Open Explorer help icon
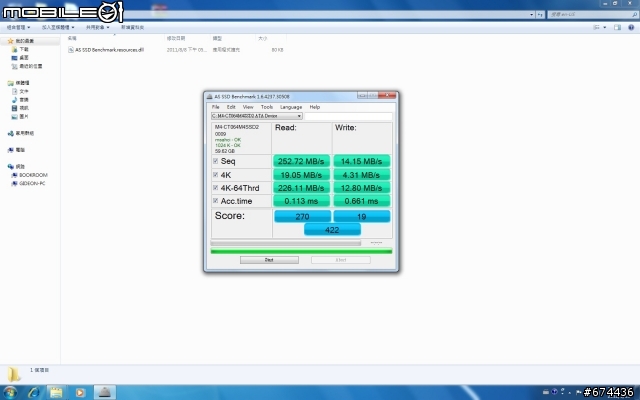Viewport: 640px width, 400px height. coord(631,27)
